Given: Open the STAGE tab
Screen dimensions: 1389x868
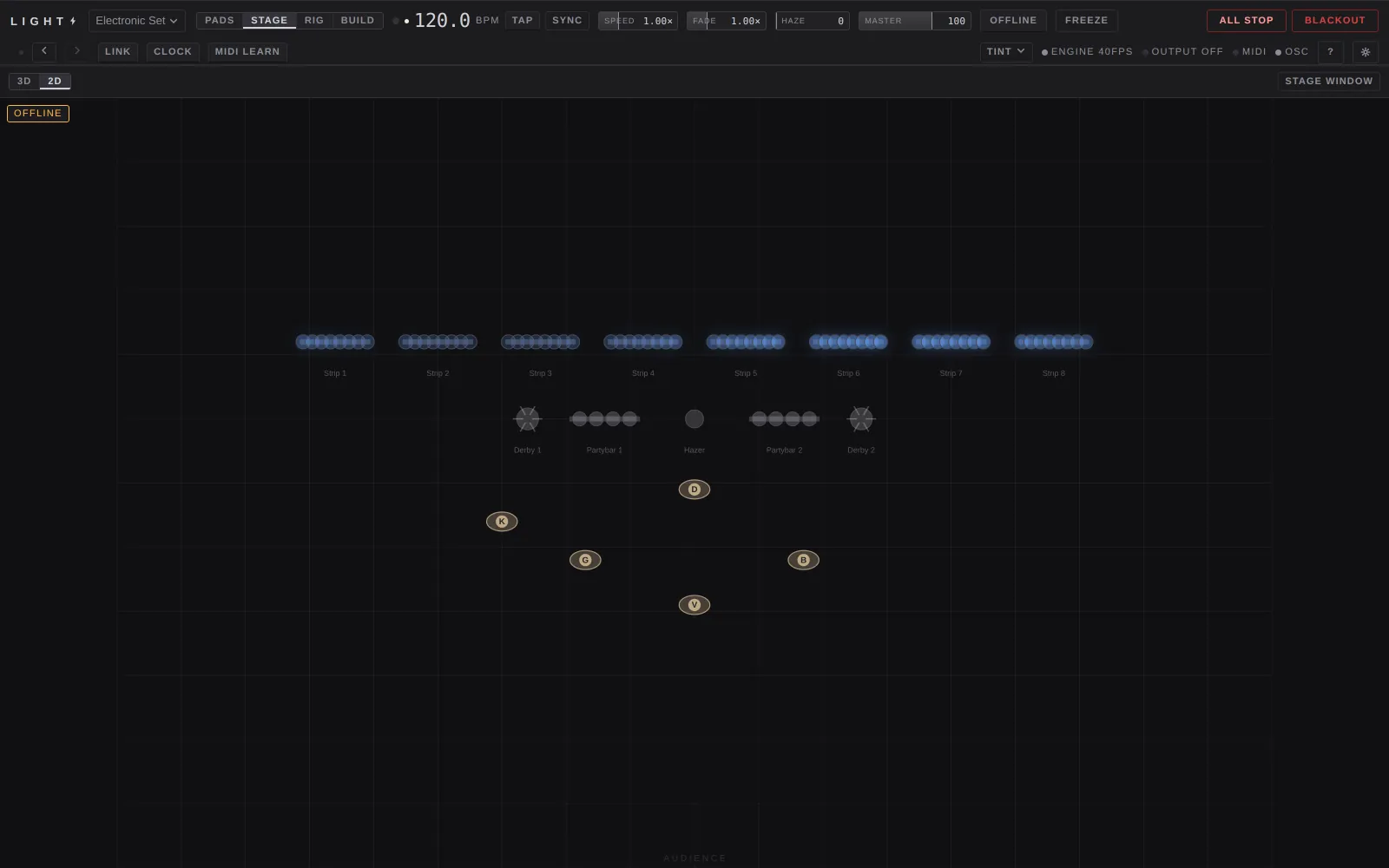Looking at the screenshot, I should [269, 20].
